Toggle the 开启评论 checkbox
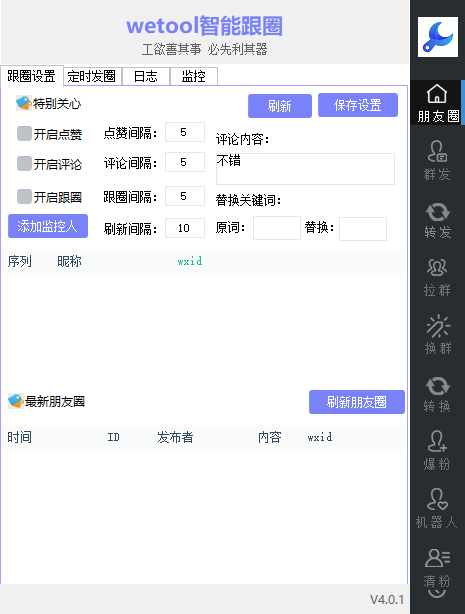The width and height of the screenshot is (465, 614). [x=24, y=164]
